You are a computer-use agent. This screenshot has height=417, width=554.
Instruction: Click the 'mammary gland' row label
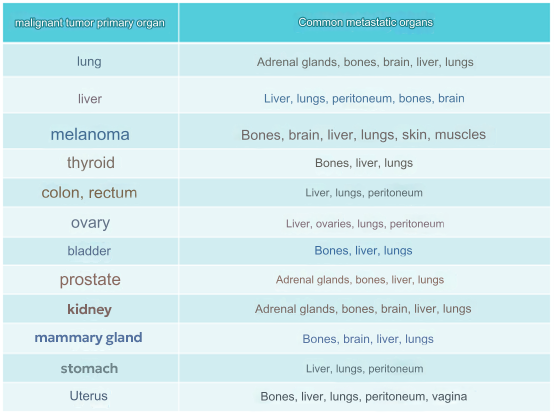point(88,338)
